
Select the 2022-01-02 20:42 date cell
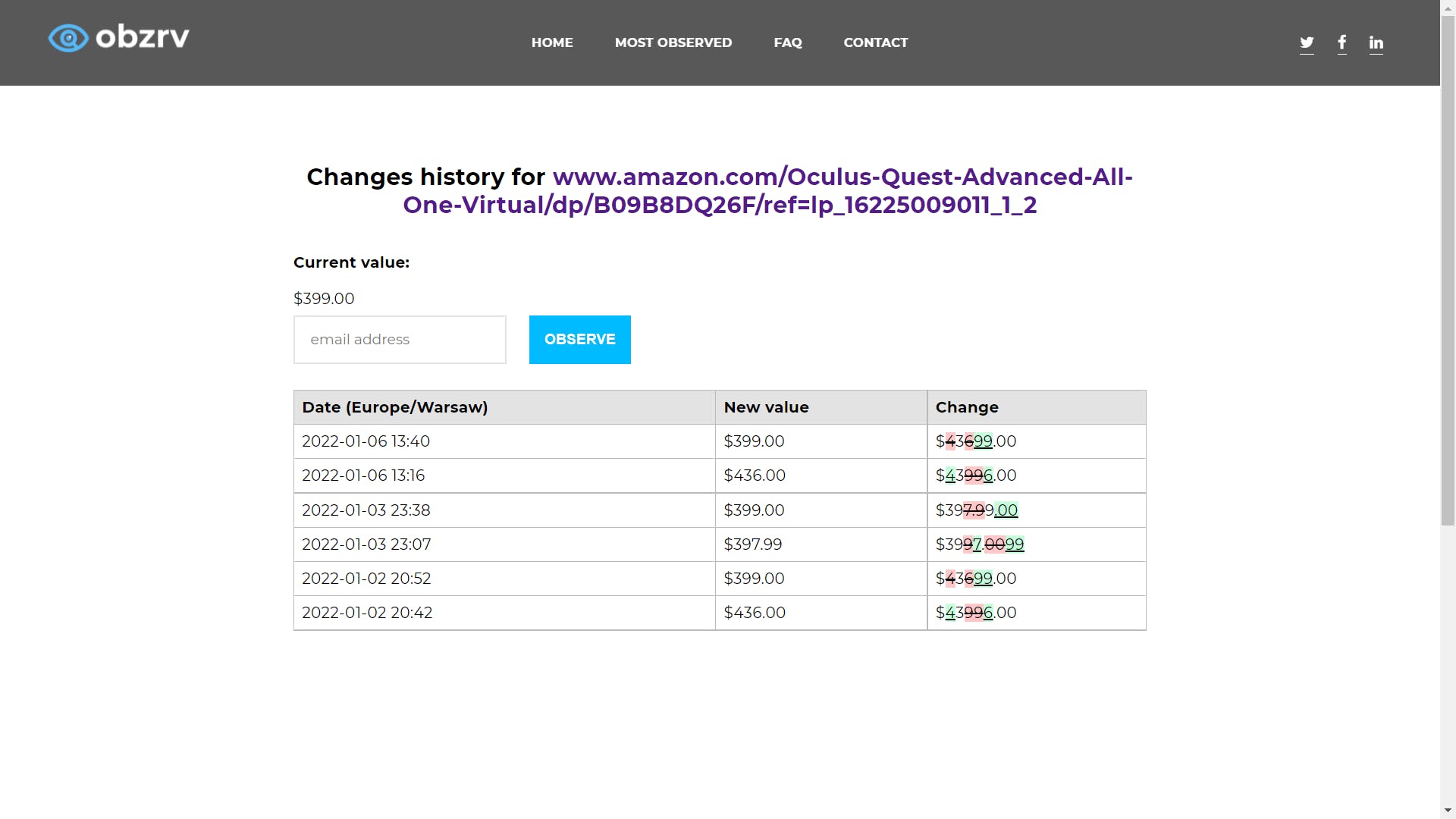(x=504, y=613)
